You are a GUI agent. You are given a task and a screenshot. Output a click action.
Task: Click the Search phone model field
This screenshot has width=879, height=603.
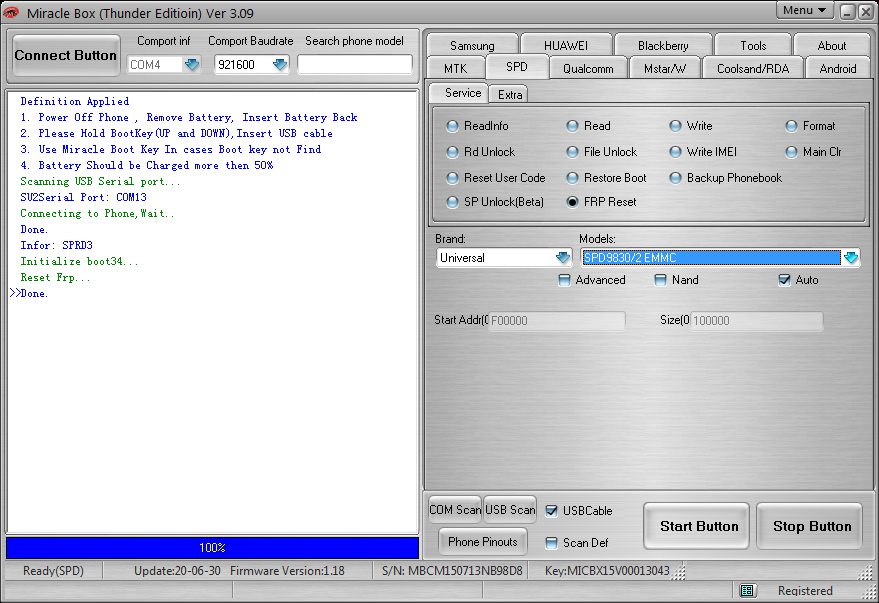click(355, 64)
